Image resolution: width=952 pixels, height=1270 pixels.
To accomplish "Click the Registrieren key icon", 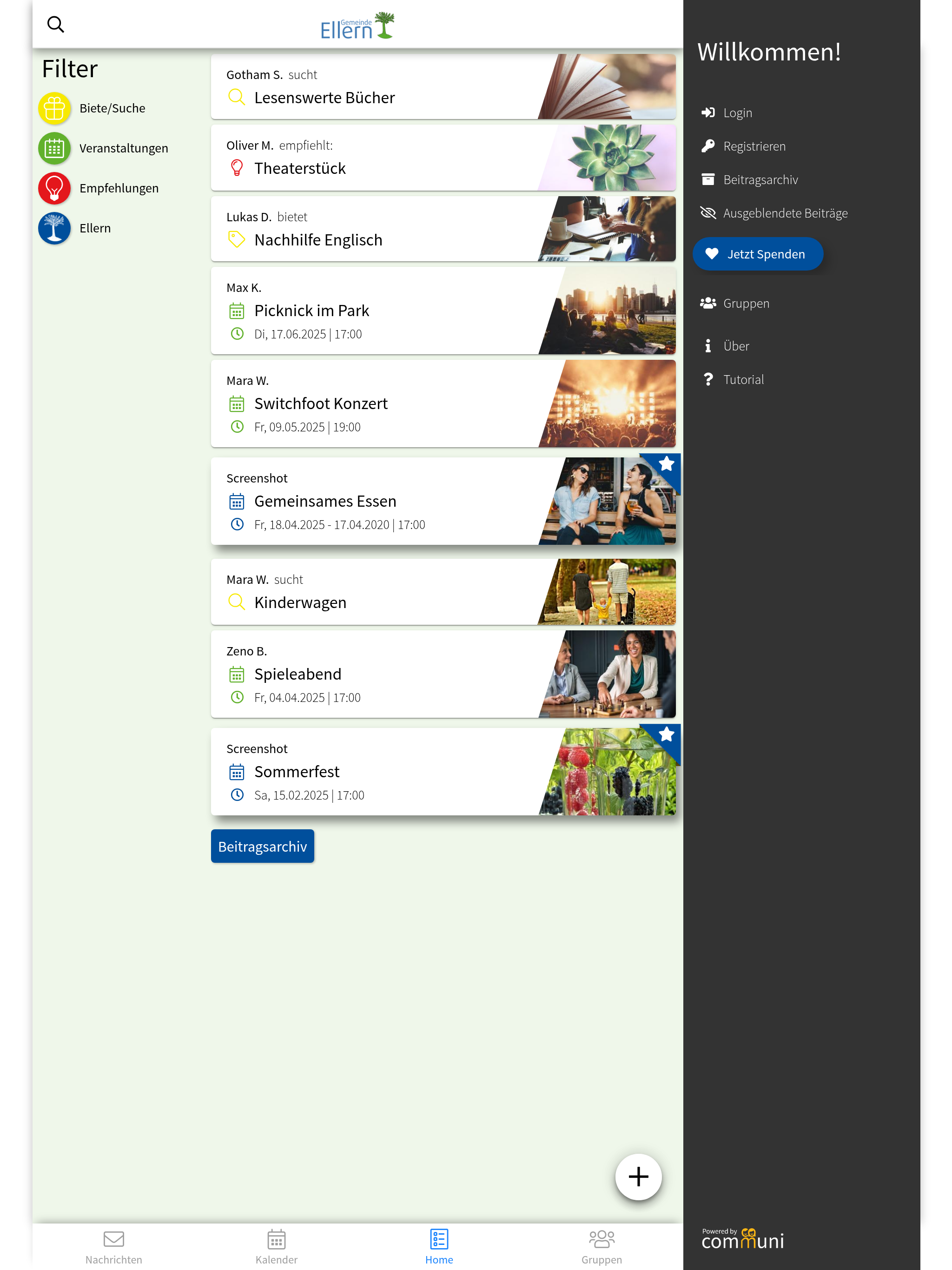I will click(x=708, y=146).
